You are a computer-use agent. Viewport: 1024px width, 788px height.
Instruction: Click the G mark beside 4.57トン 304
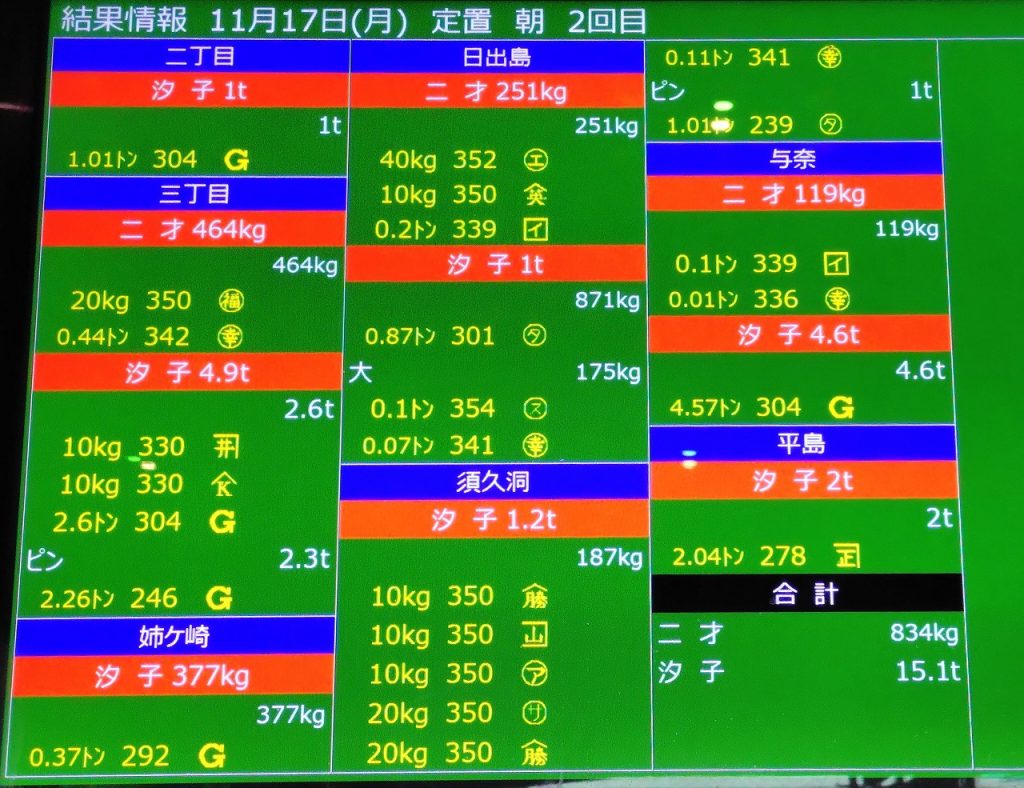(x=841, y=407)
